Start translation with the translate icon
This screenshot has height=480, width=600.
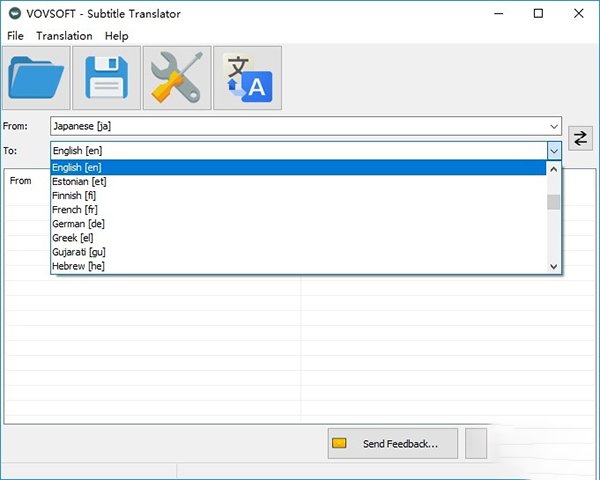click(x=248, y=78)
